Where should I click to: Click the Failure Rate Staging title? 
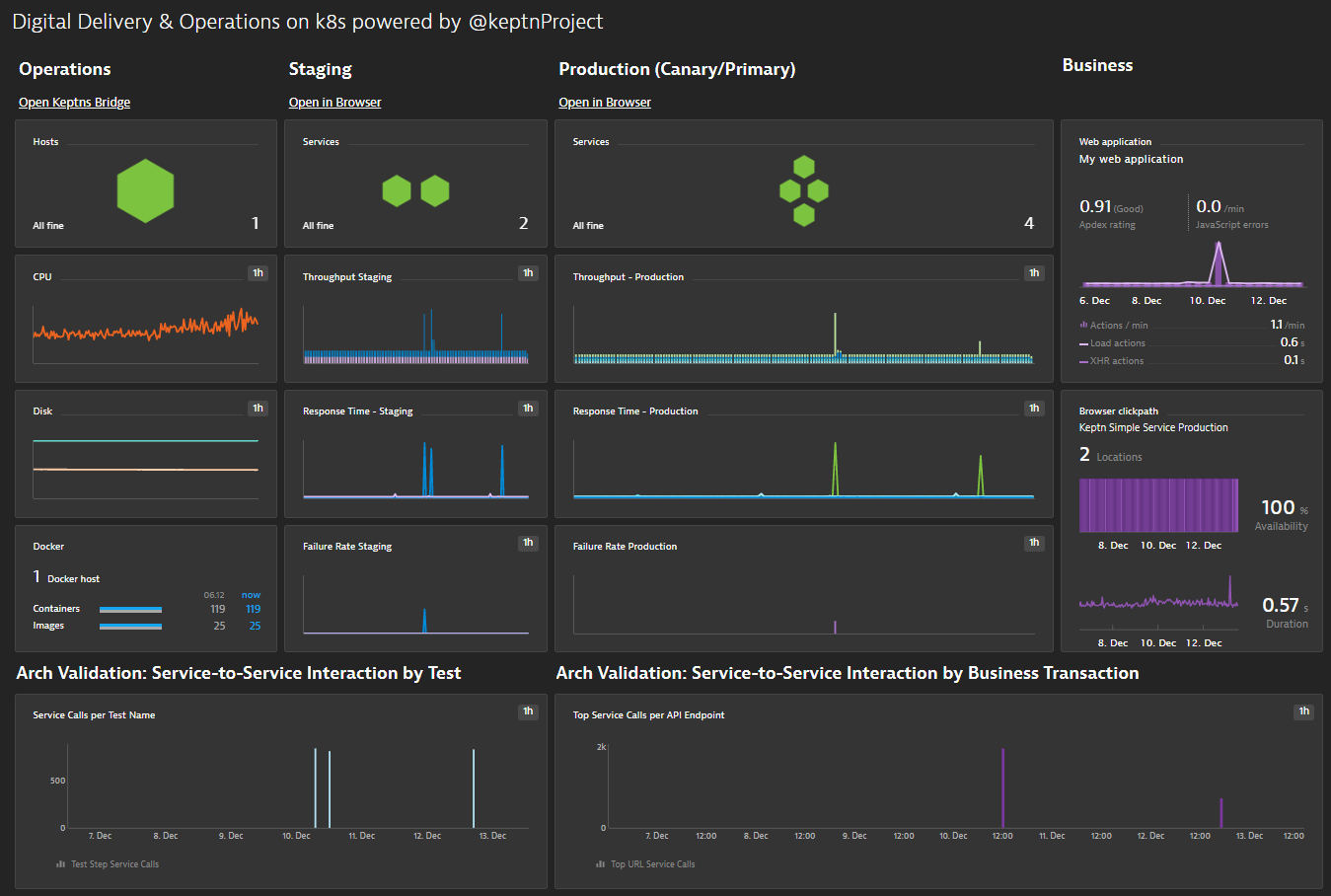(347, 547)
